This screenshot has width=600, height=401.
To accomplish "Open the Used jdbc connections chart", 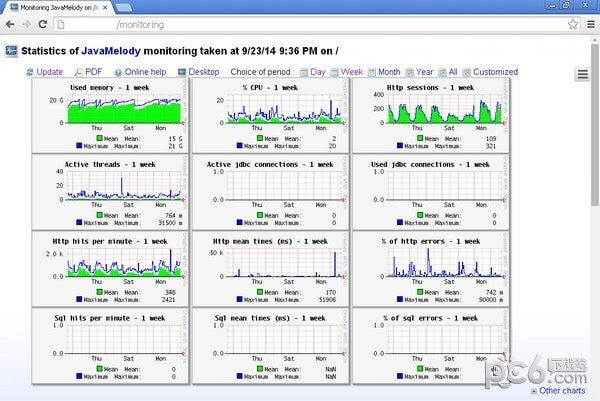I will pyautogui.click(x=431, y=192).
